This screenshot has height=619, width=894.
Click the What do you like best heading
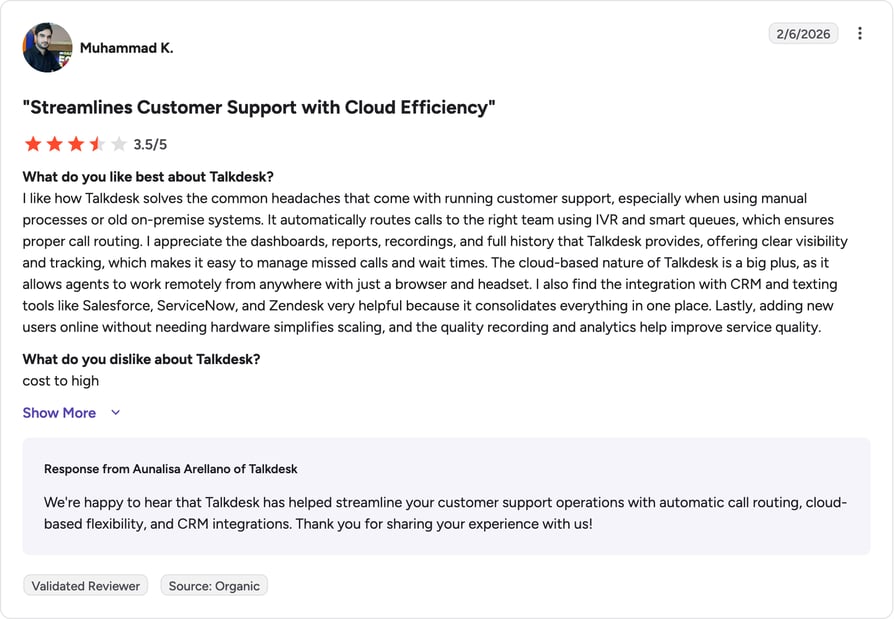click(148, 177)
